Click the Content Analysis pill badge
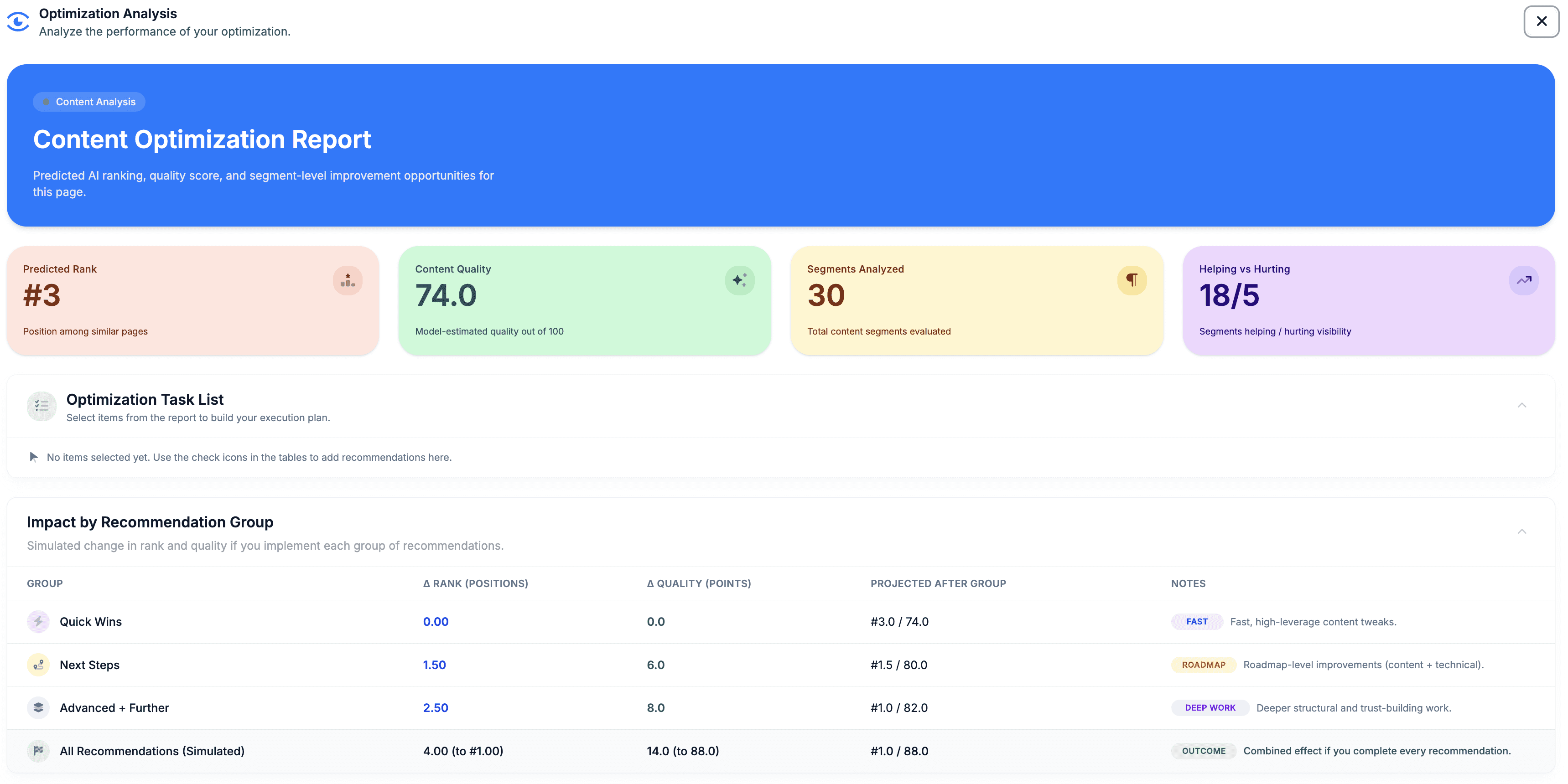 [89, 102]
